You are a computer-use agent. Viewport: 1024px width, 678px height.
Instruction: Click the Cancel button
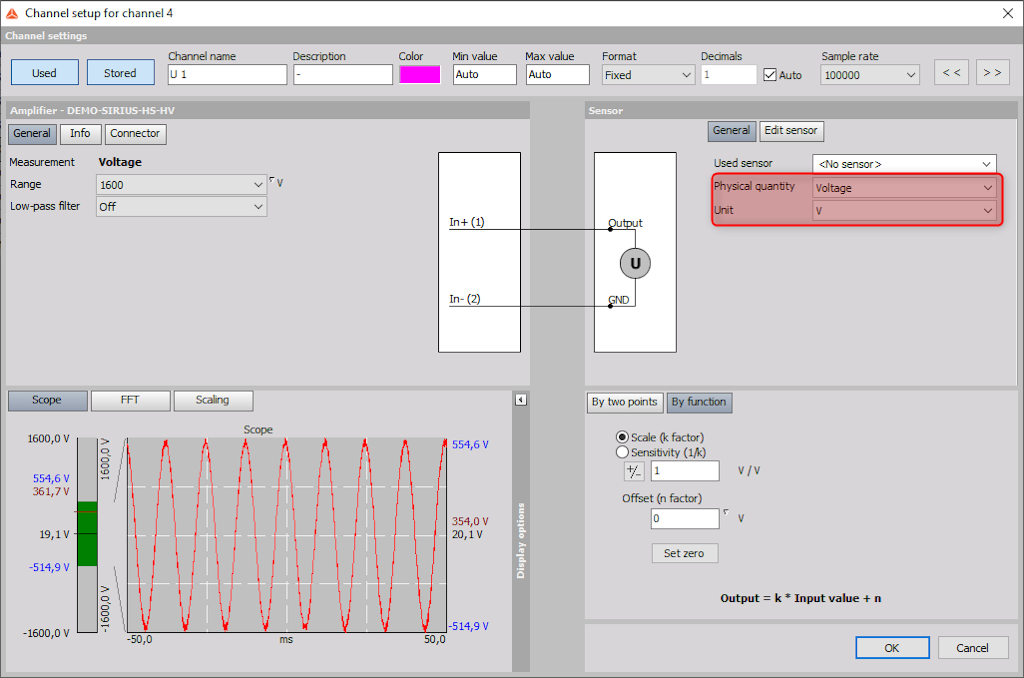click(972, 647)
